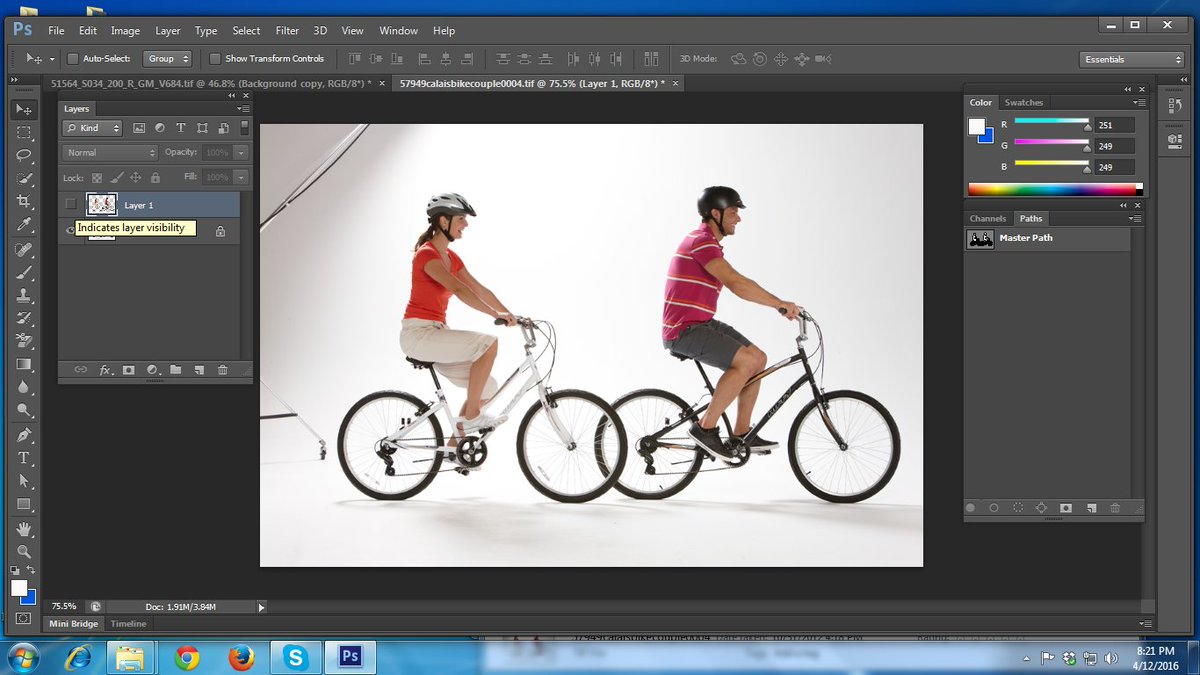Switch to the Channels tab

[988, 218]
